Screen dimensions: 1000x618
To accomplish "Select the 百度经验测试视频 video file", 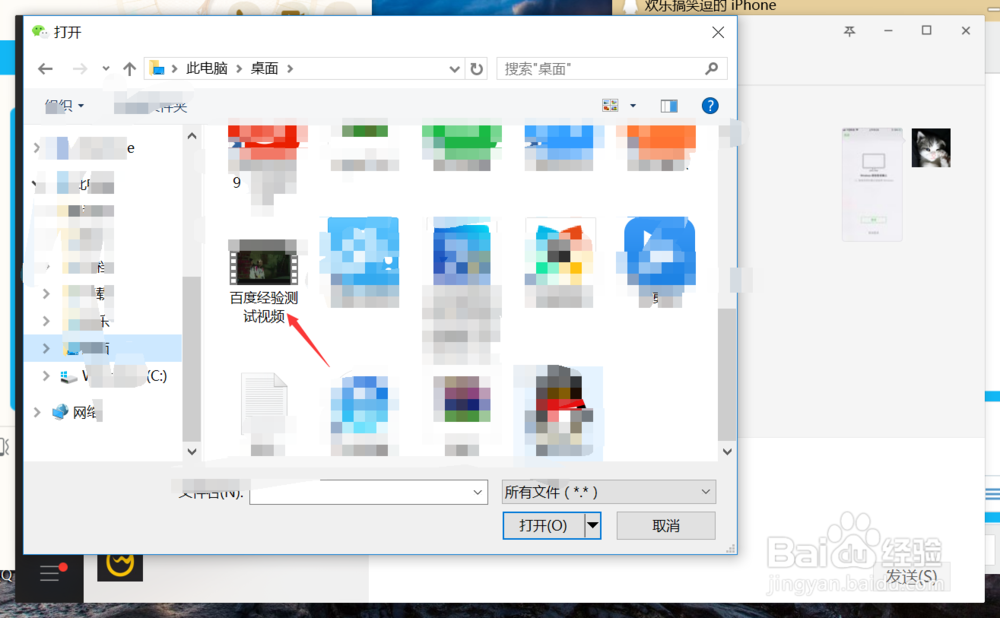I will pyautogui.click(x=263, y=281).
